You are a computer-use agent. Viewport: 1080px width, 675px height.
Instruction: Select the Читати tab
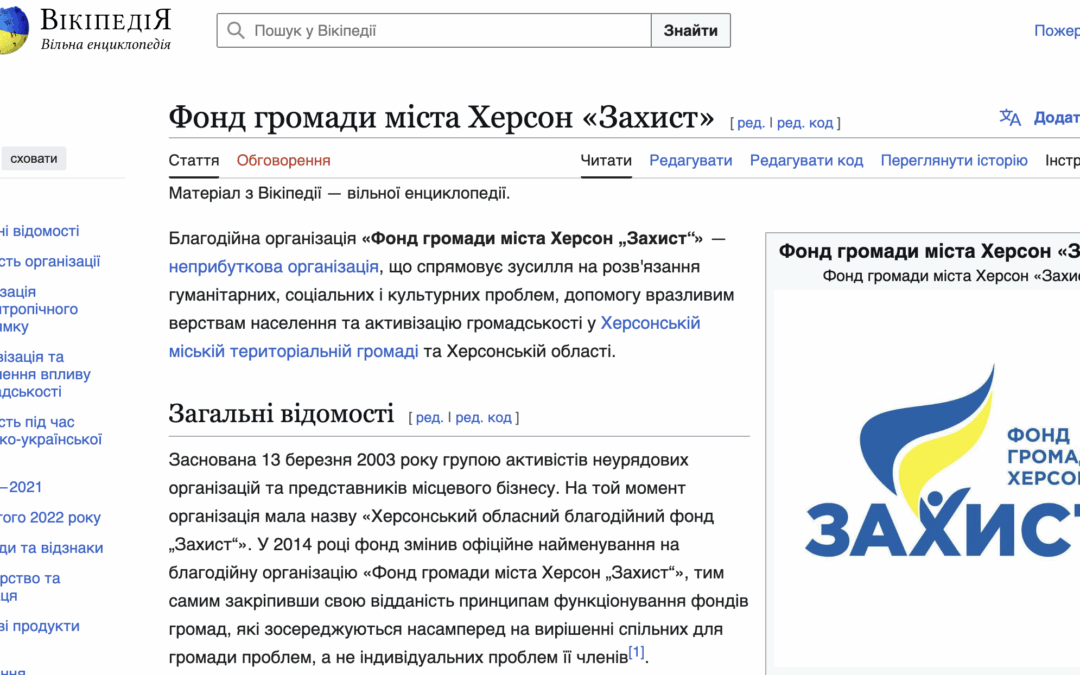pos(605,160)
